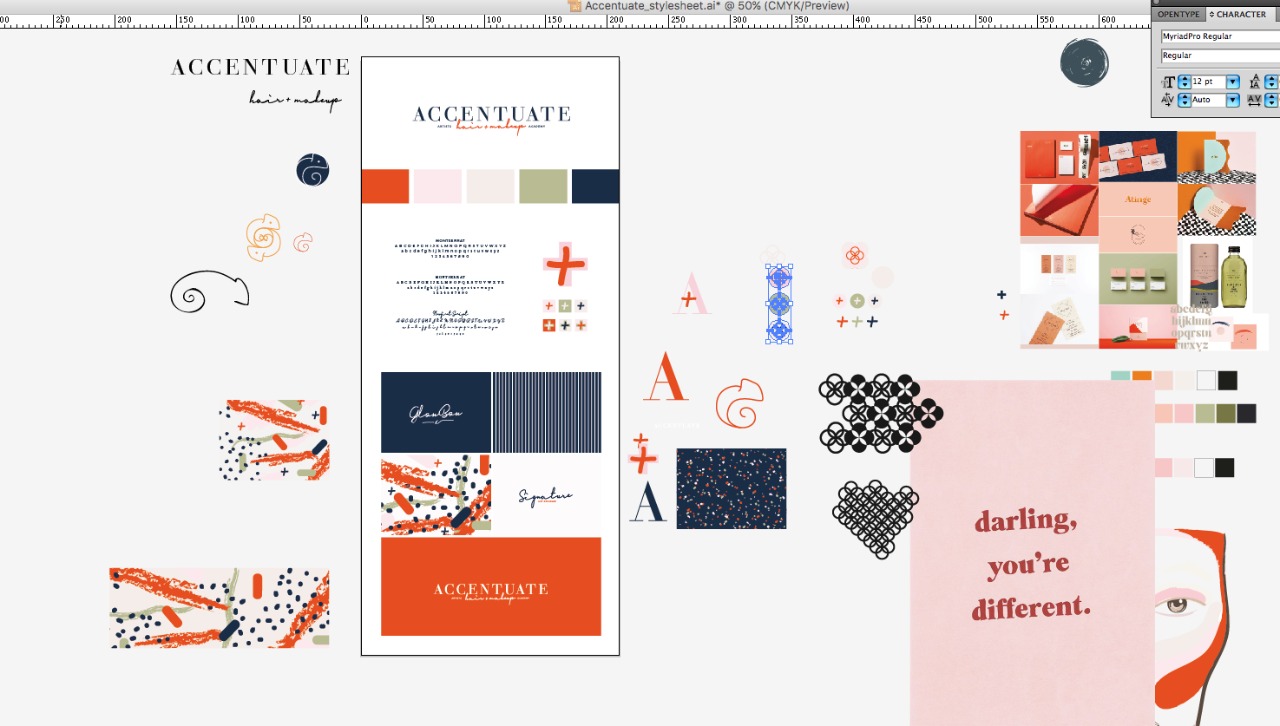Viewport: 1280px width, 726px height.
Task: Select the Character panel tab
Action: (1240, 14)
